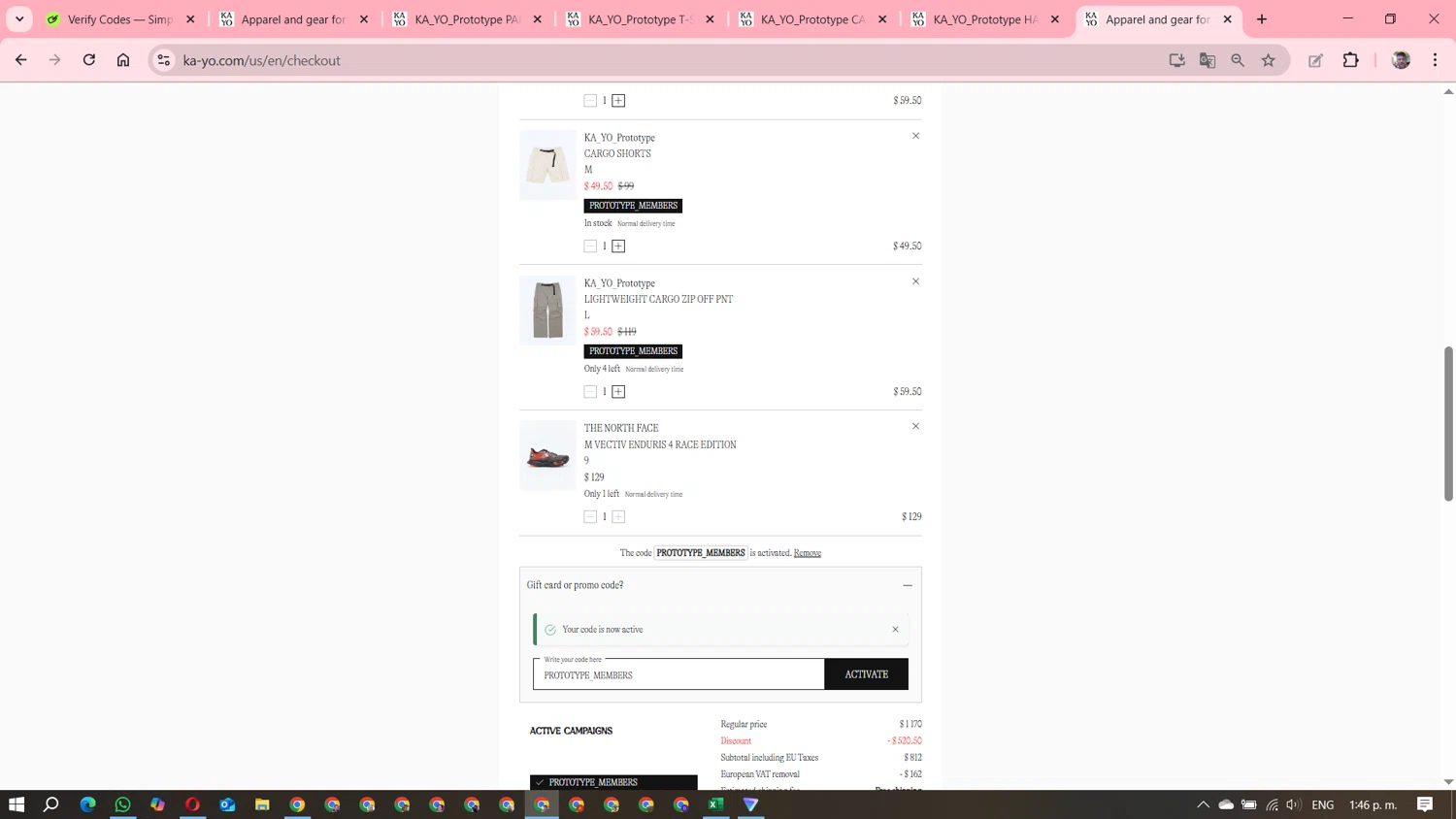This screenshot has width=1456, height=819.
Task: Increase quantity of the $59.50 item at top
Action: coord(618,101)
